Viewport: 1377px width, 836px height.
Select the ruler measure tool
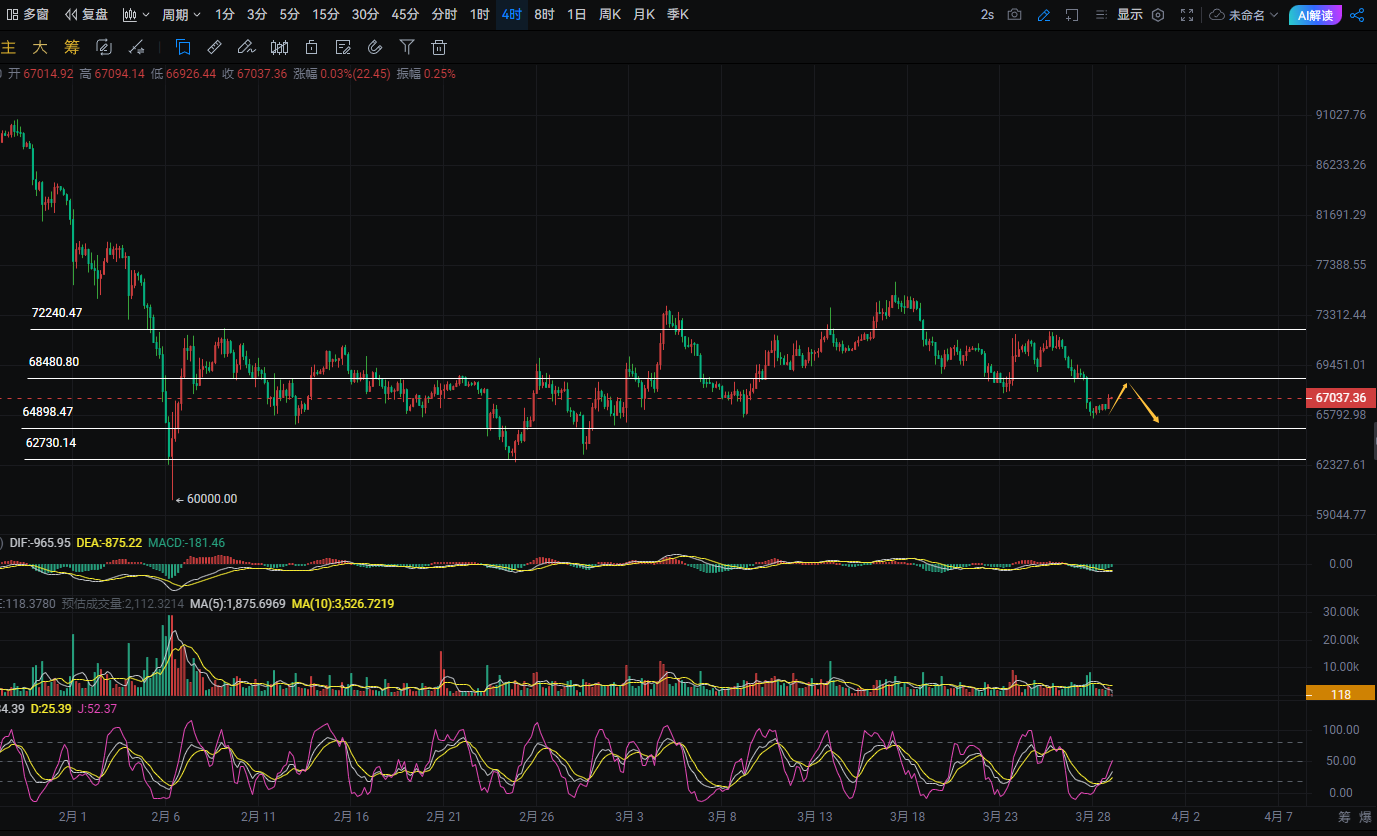(214, 47)
